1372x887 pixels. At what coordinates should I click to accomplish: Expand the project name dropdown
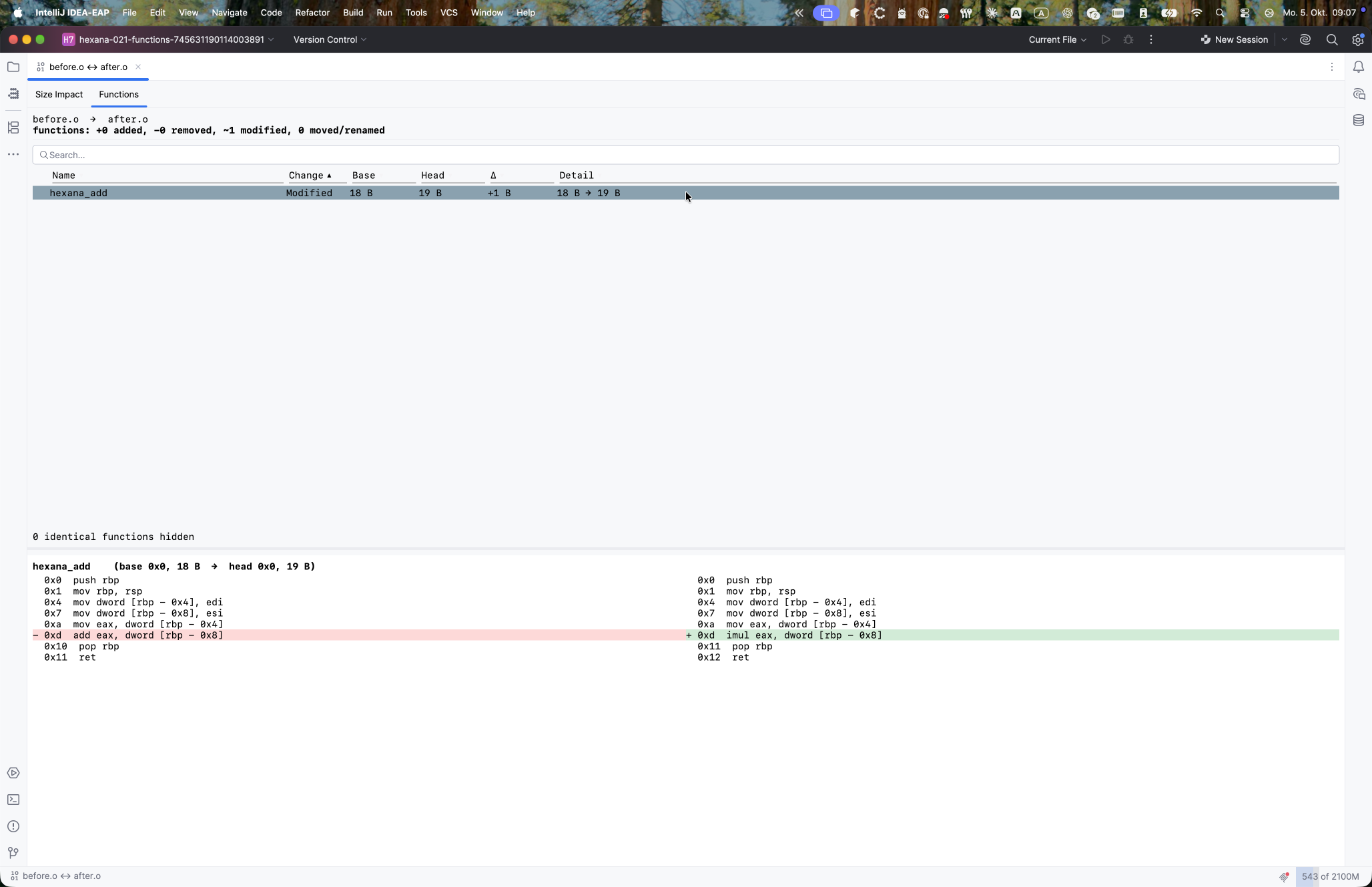(168, 39)
